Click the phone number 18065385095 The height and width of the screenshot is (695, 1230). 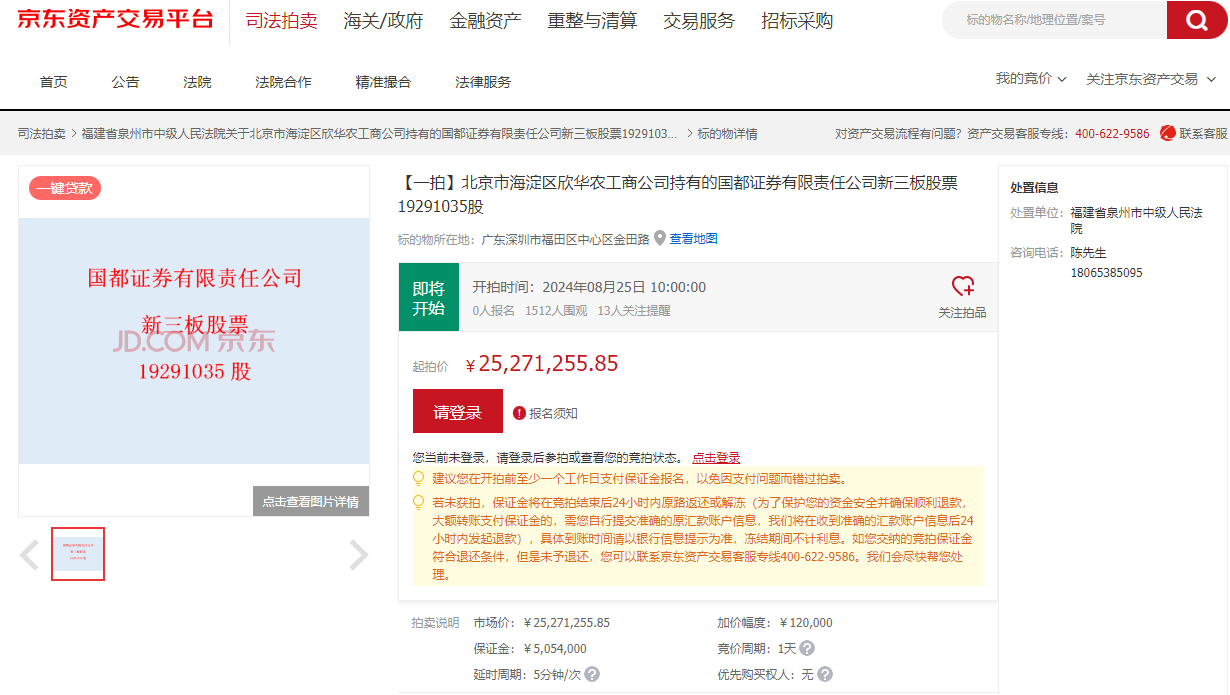(x=1106, y=272)
